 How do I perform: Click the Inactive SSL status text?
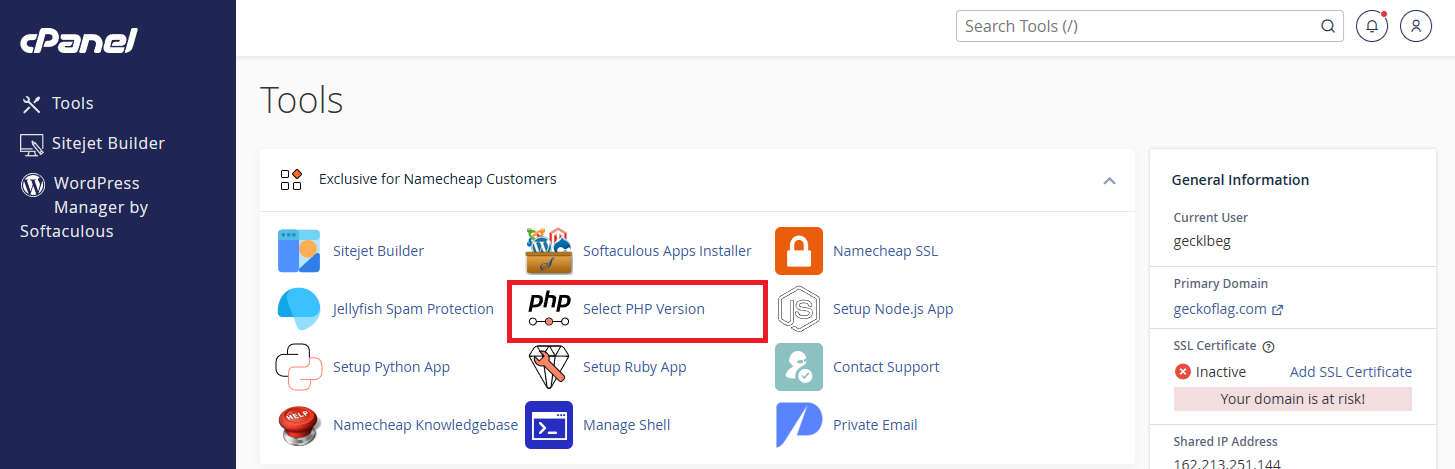coord(1221,372)
